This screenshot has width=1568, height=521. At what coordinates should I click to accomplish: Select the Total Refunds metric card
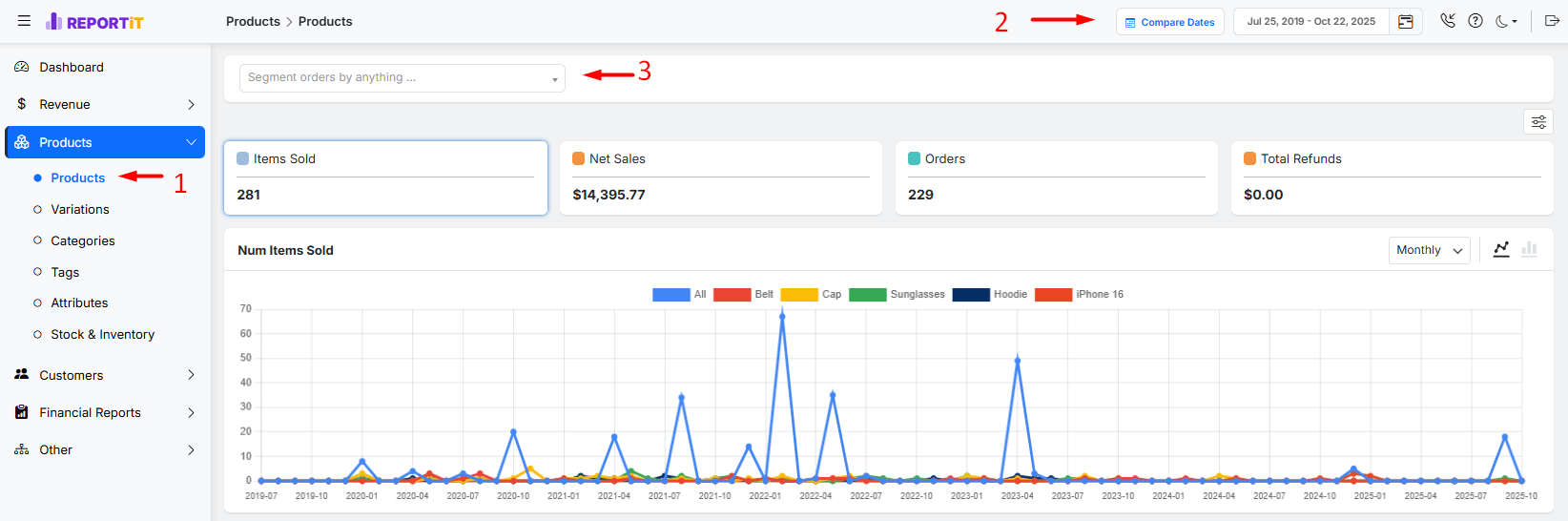(x=1393, y=177)
